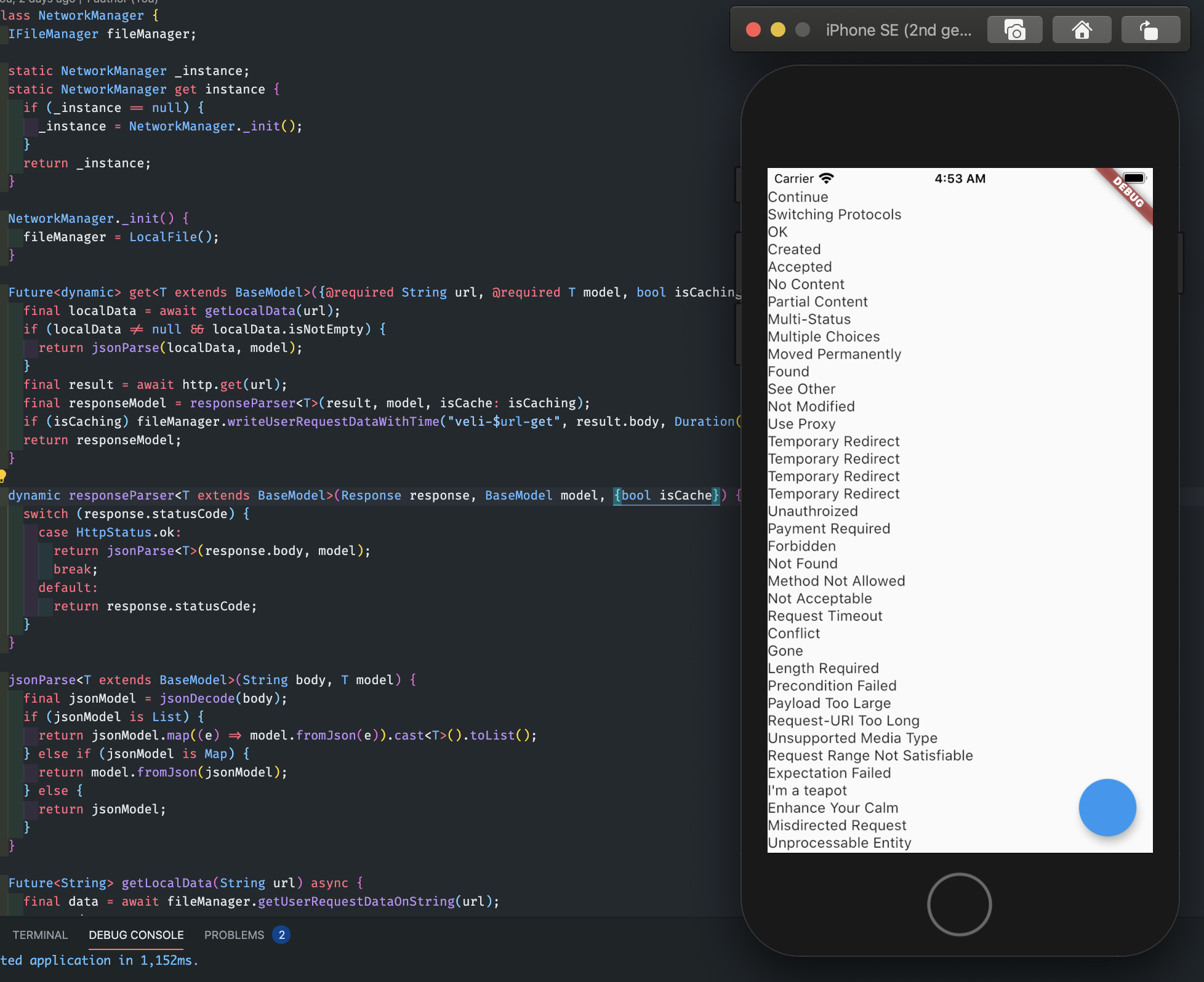Click the scrollbar on the simulator's right edge

pyautogui.click(x=1179, y=263)
